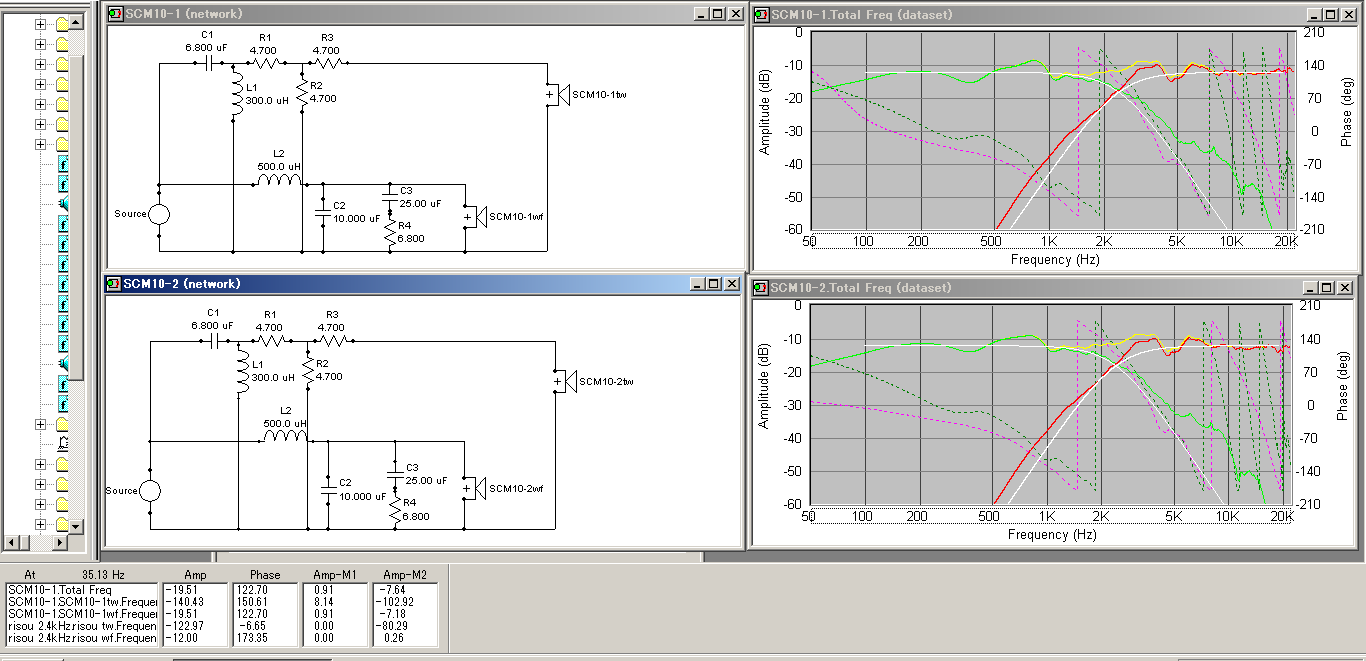Image resolution: width=1366 pixels, height=661 pixels.
Task: Close the SCM10-1.Total Freq dataset window
Action: point(1348,14)
